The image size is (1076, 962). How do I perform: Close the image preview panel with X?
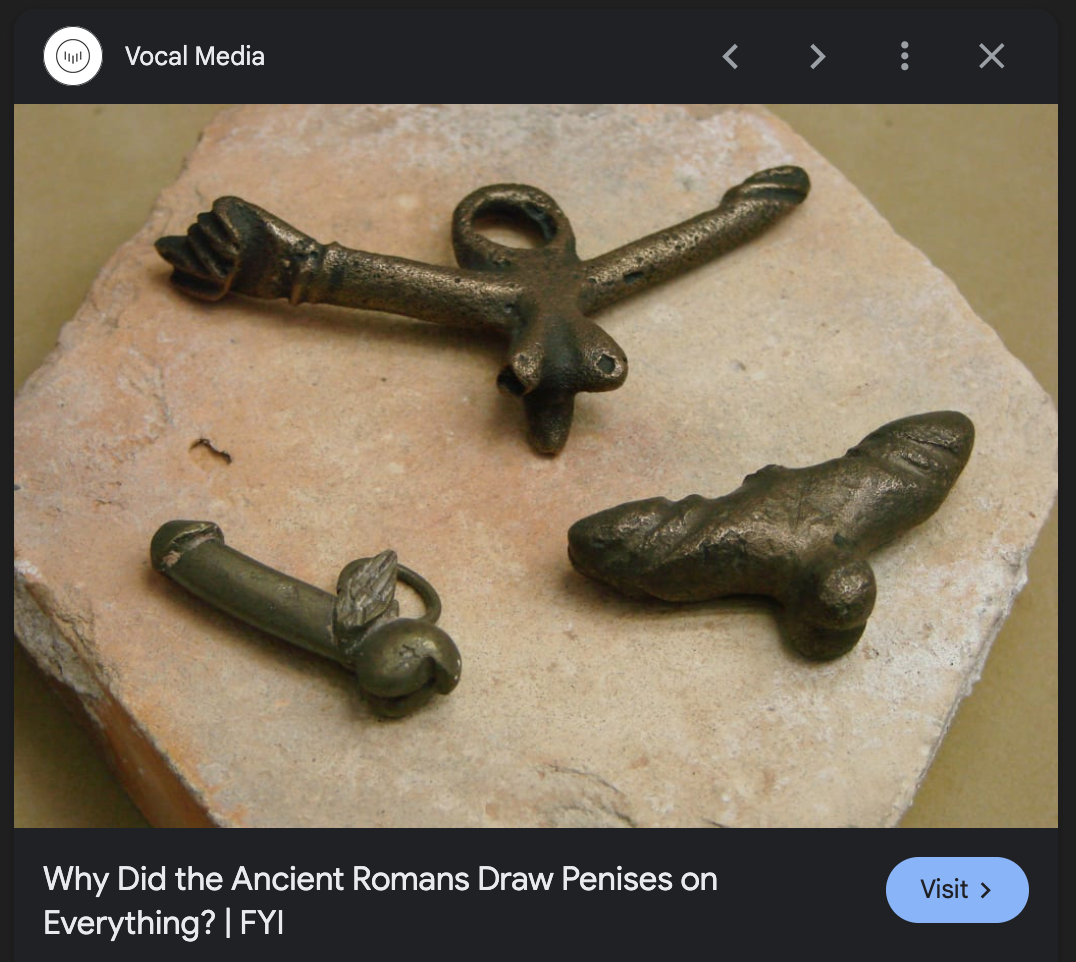(992, 56)
